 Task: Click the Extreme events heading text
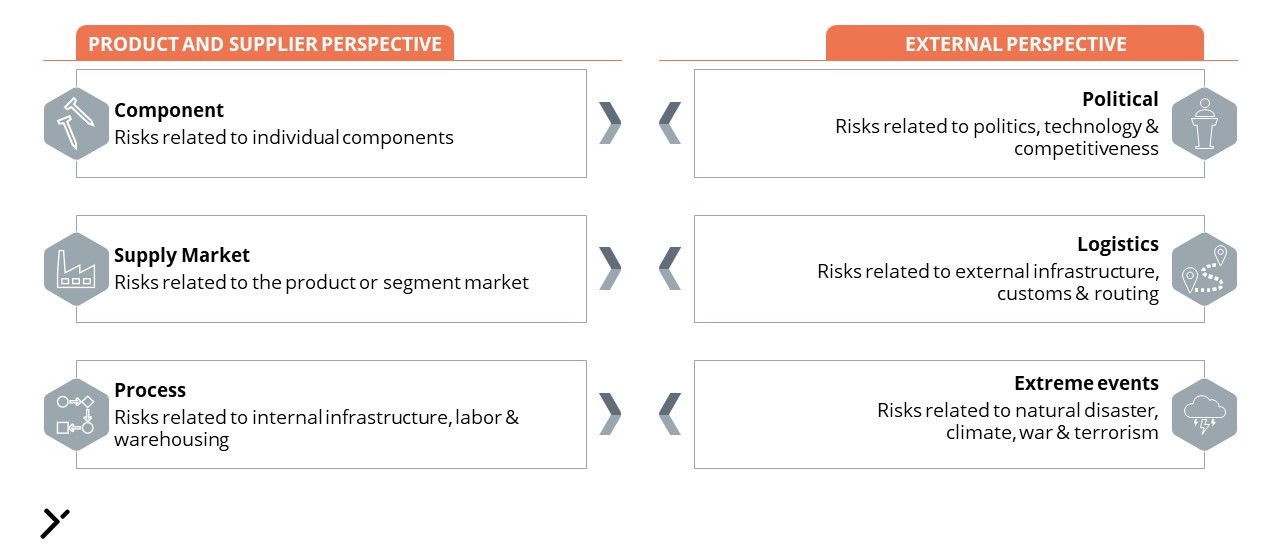(x=1086, y=383)
